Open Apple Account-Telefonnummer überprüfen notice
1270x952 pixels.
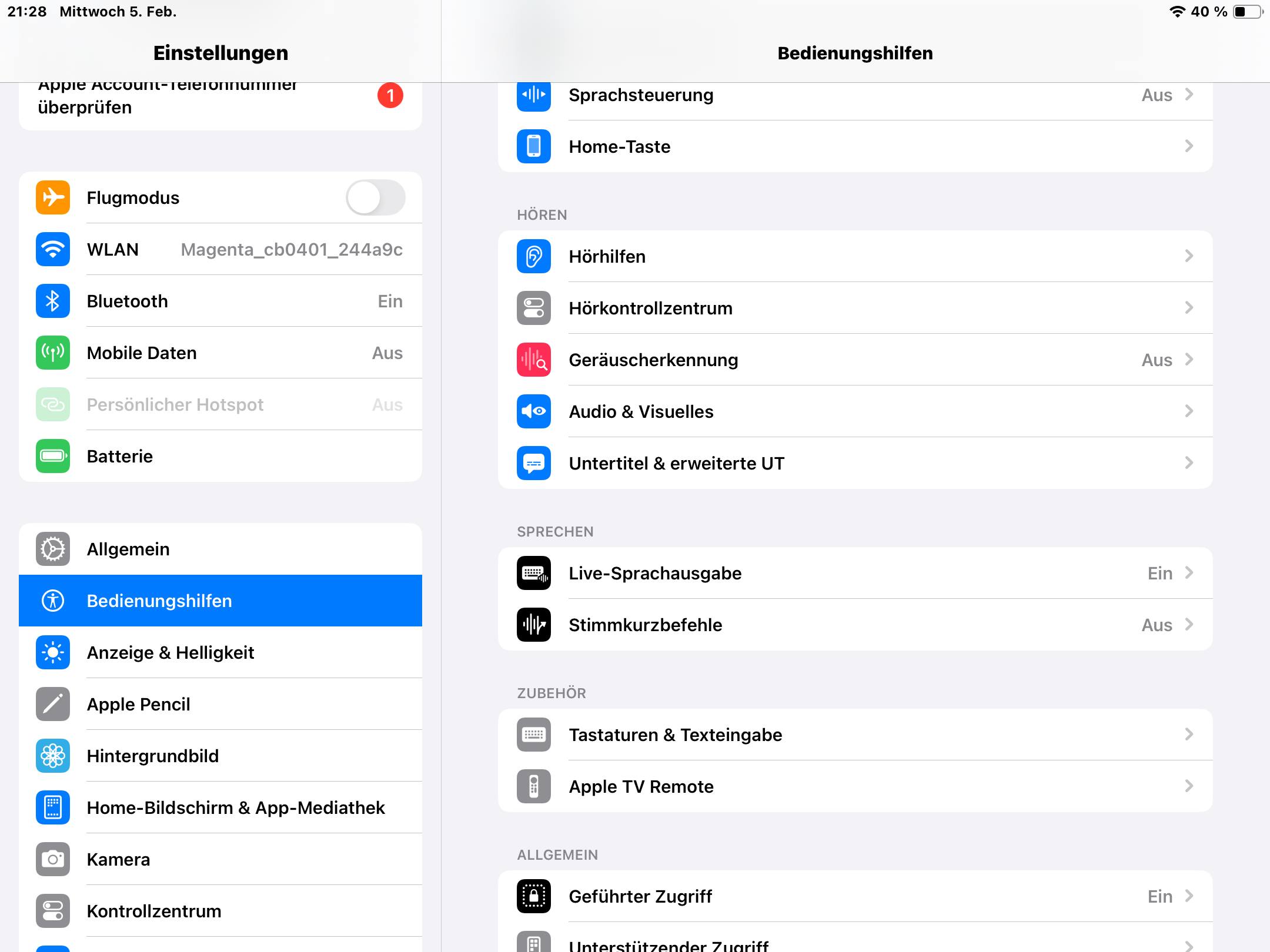click(x=220, y=106)
